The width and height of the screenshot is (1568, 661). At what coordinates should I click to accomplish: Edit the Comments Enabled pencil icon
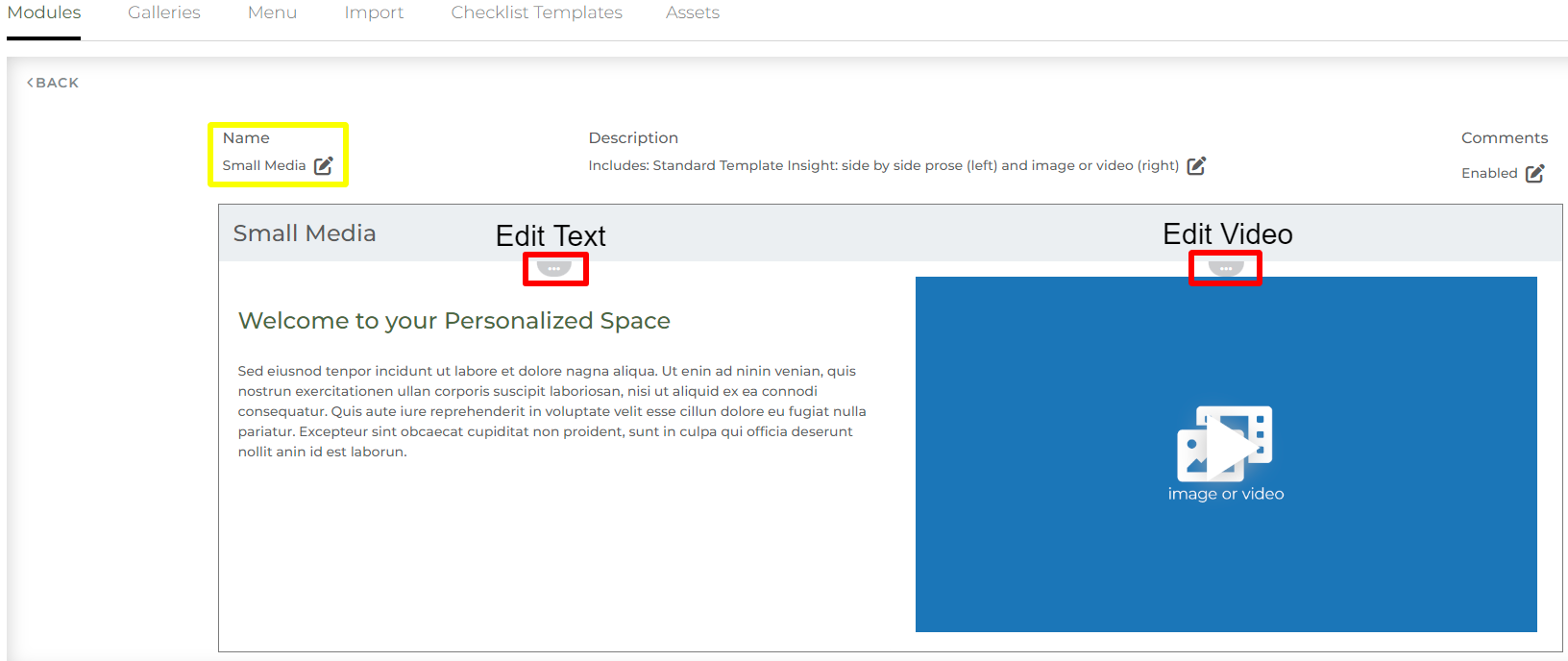click(1535, 173)
